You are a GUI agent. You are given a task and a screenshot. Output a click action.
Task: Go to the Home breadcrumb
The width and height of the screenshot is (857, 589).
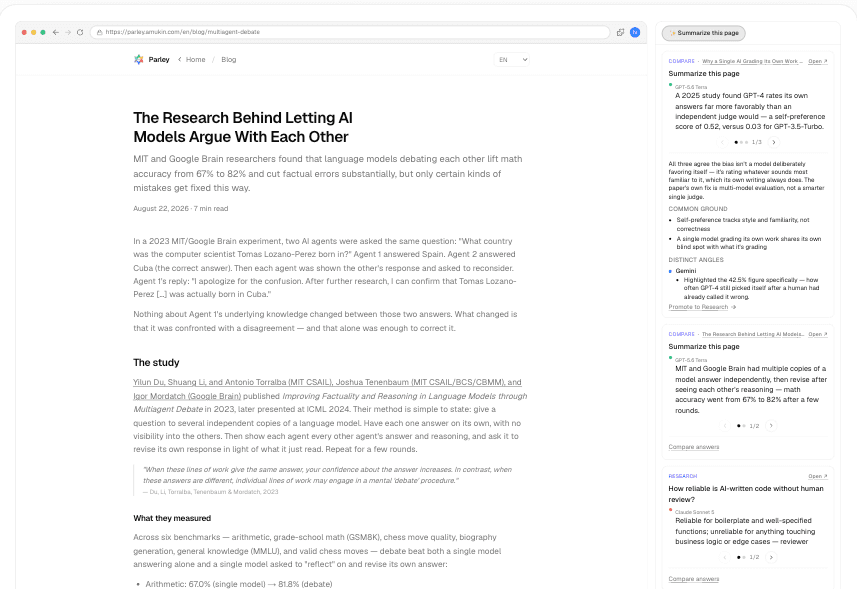196,60
